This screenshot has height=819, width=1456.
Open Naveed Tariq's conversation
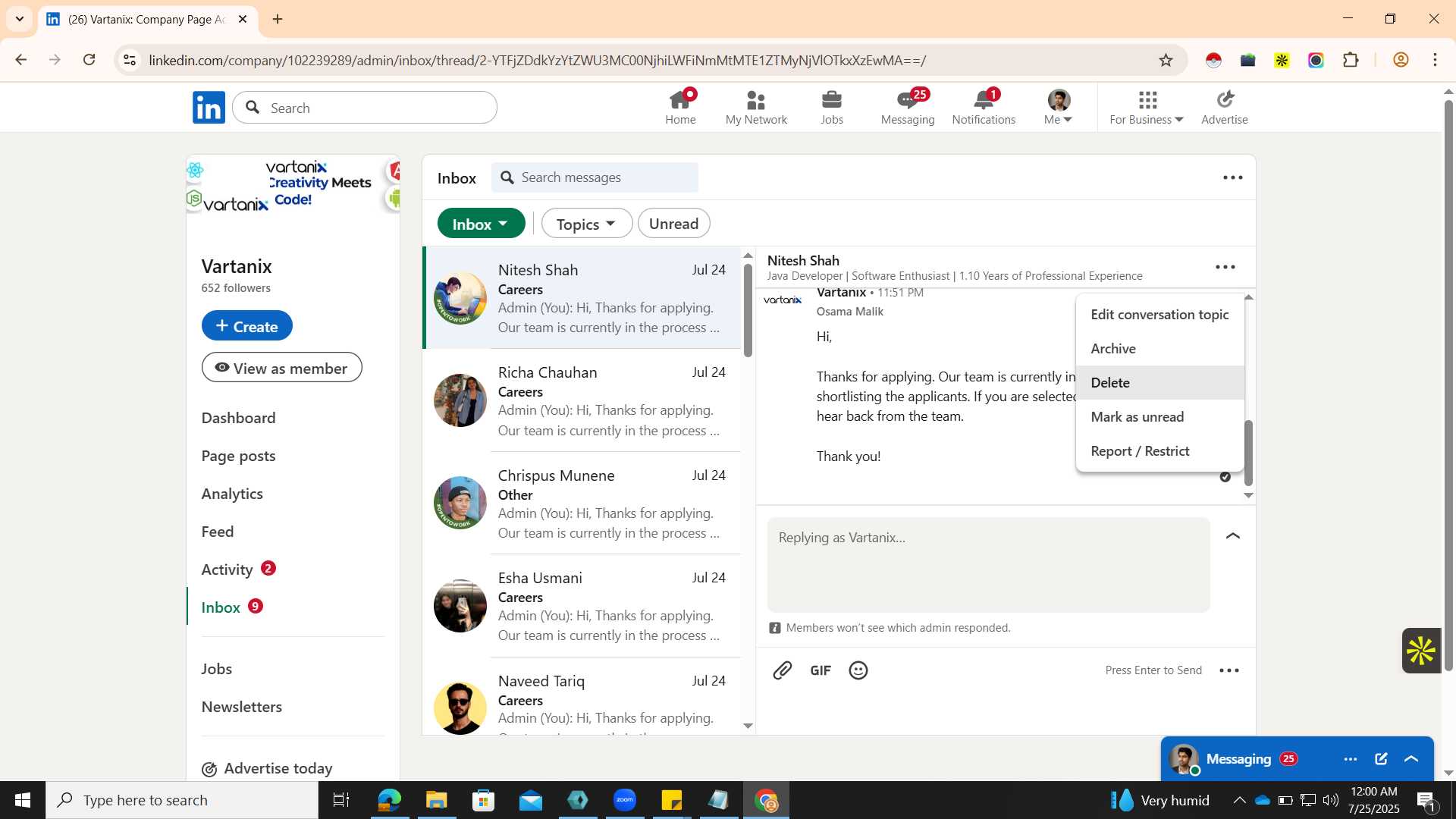582,696
